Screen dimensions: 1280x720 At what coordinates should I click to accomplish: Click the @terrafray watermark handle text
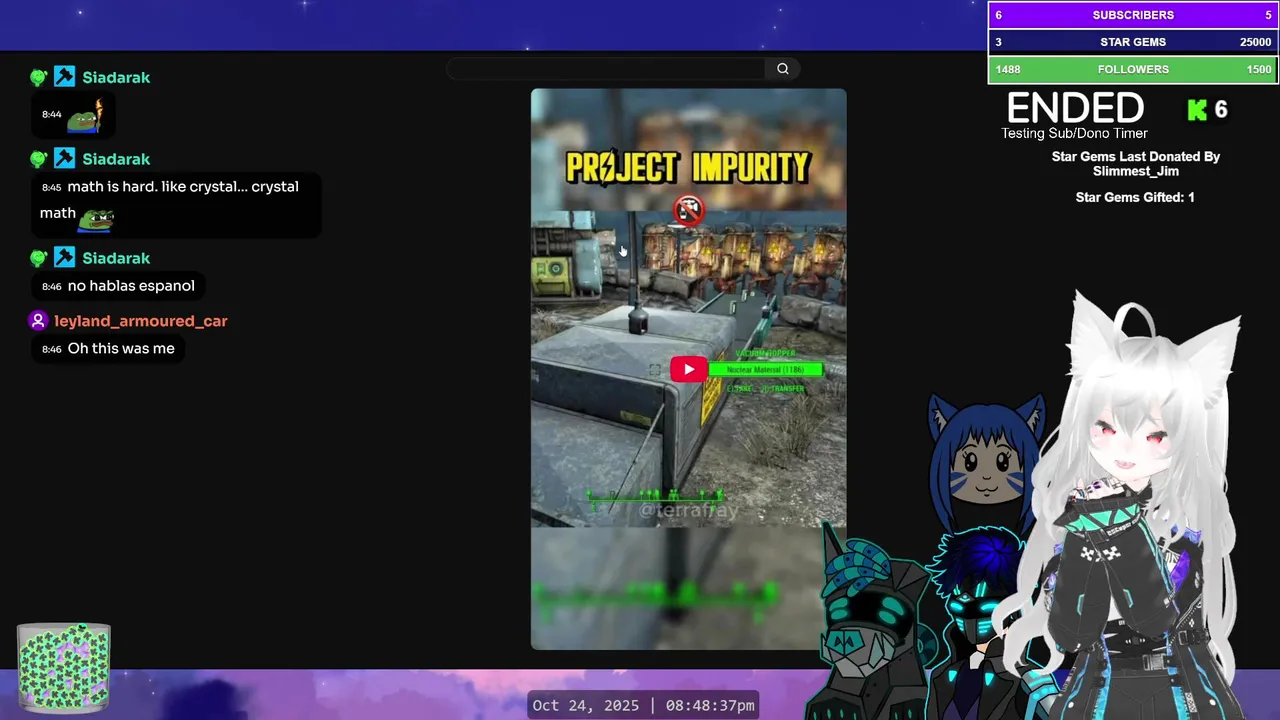688,510
